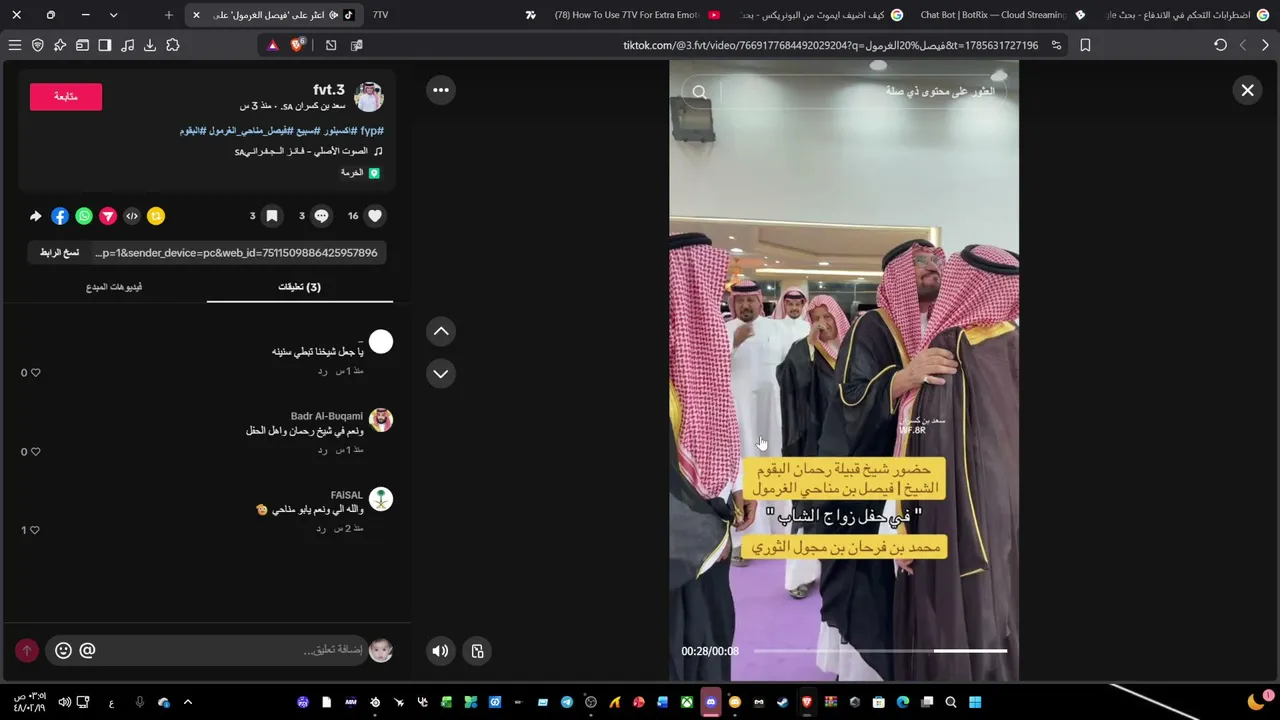Open the Brave VPN shield icon

tap(38, 45)
